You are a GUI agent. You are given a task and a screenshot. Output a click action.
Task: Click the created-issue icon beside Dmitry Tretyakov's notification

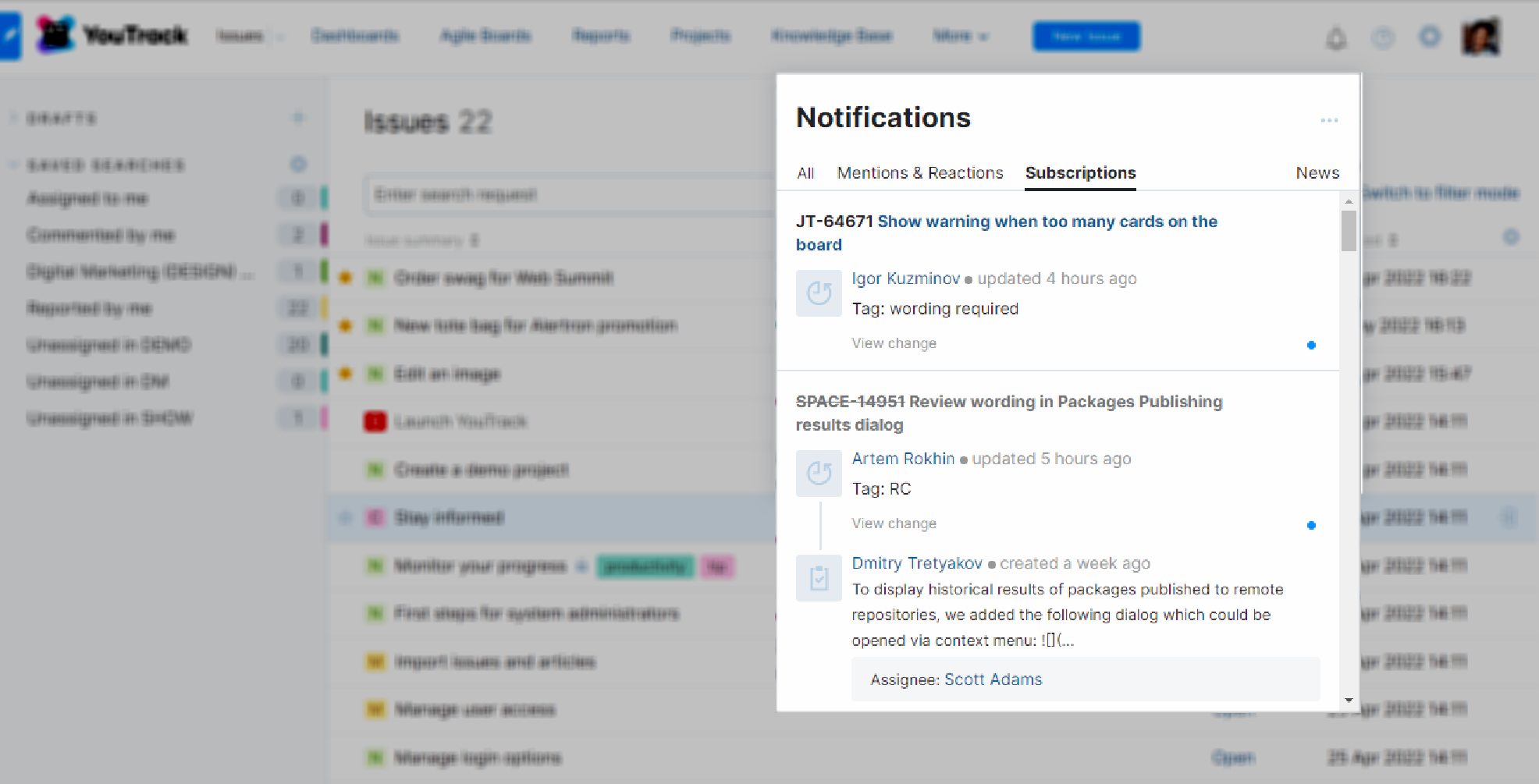point(818,578)
